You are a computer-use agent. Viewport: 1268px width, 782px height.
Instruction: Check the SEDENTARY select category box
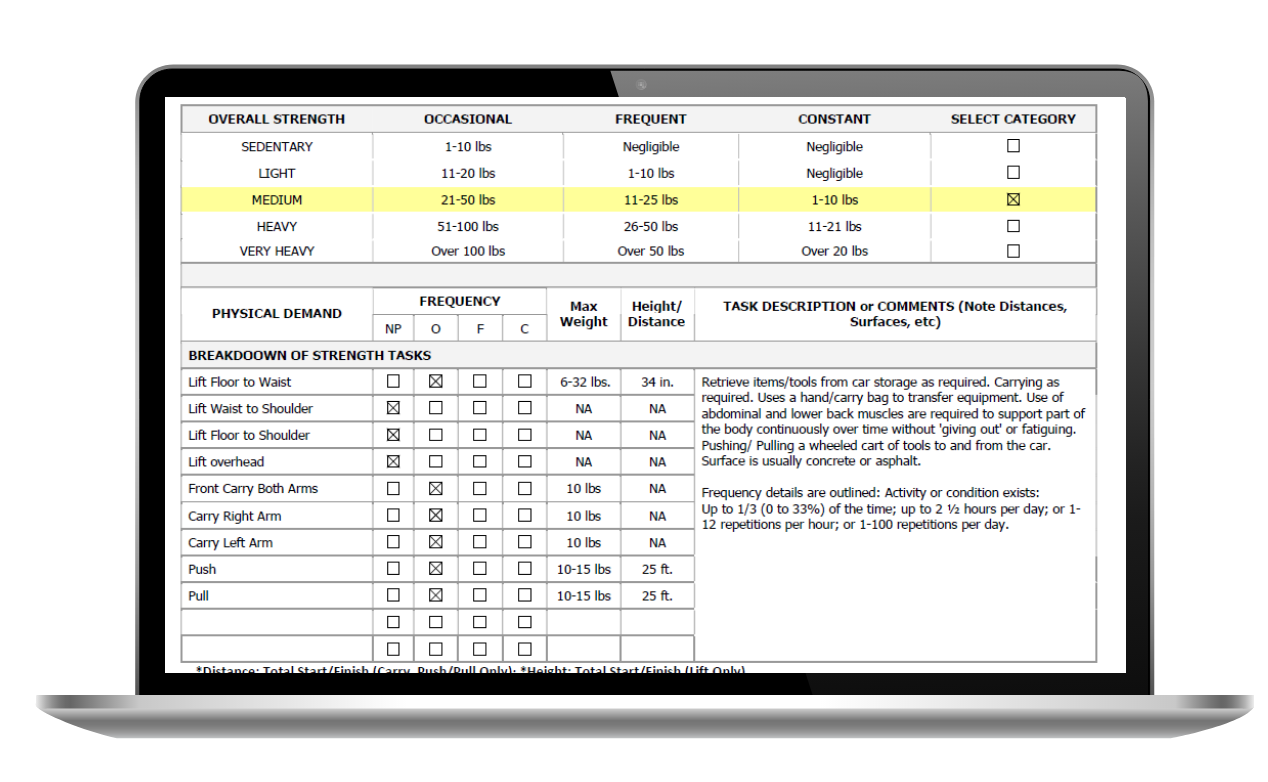click(1013, 146)
